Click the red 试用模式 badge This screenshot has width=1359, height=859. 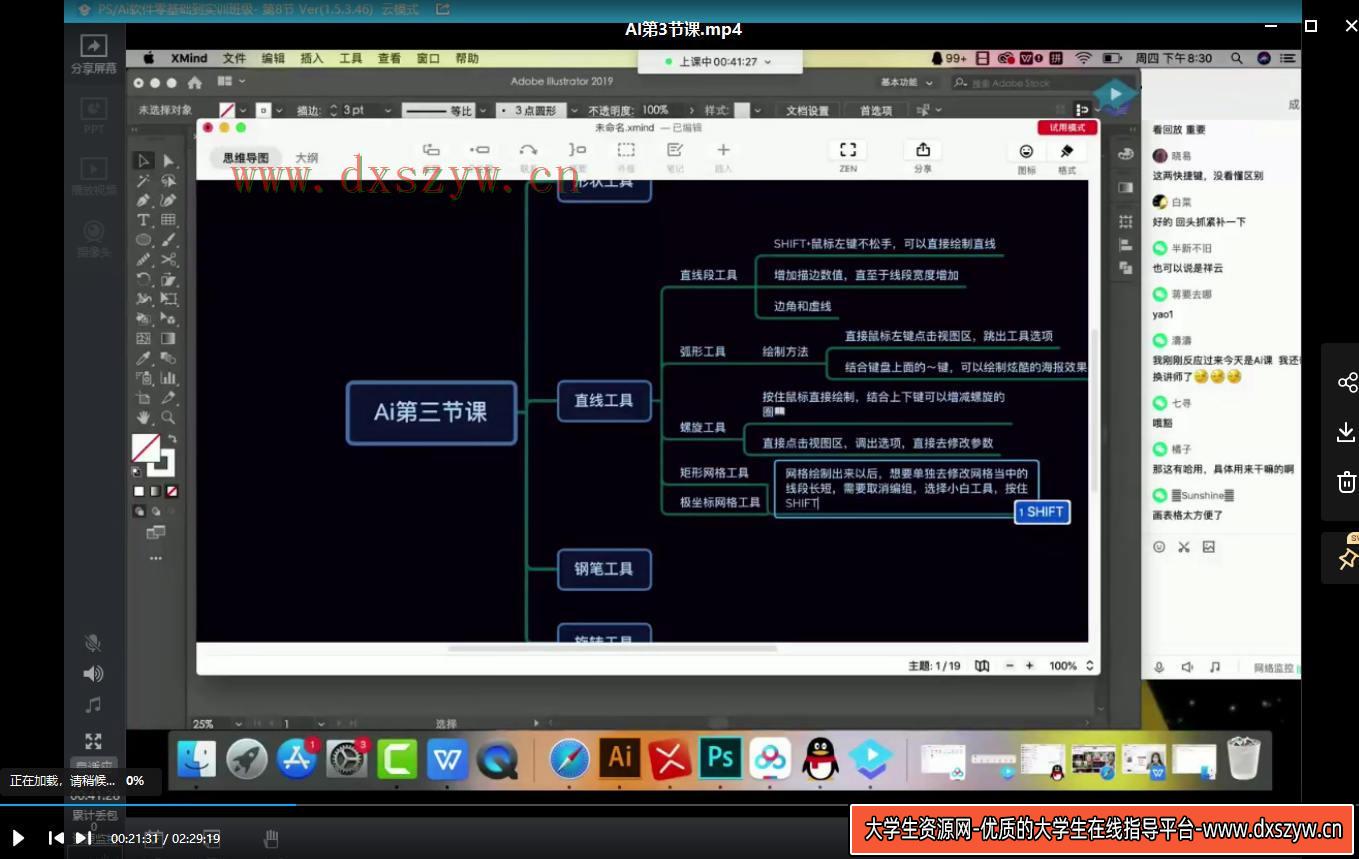(1067, 128)
